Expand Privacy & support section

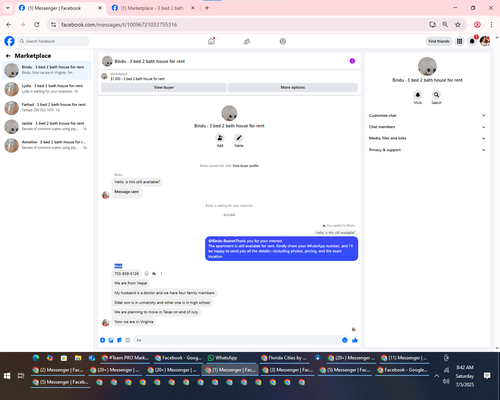[x=427, y=150]
